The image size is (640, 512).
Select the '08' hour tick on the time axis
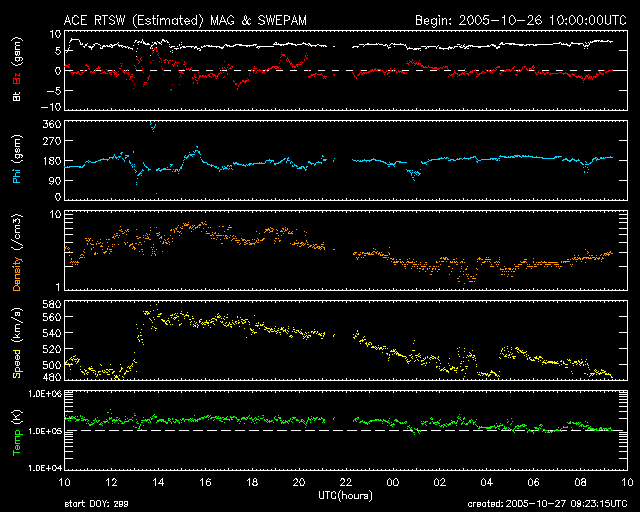coord(580,482)
